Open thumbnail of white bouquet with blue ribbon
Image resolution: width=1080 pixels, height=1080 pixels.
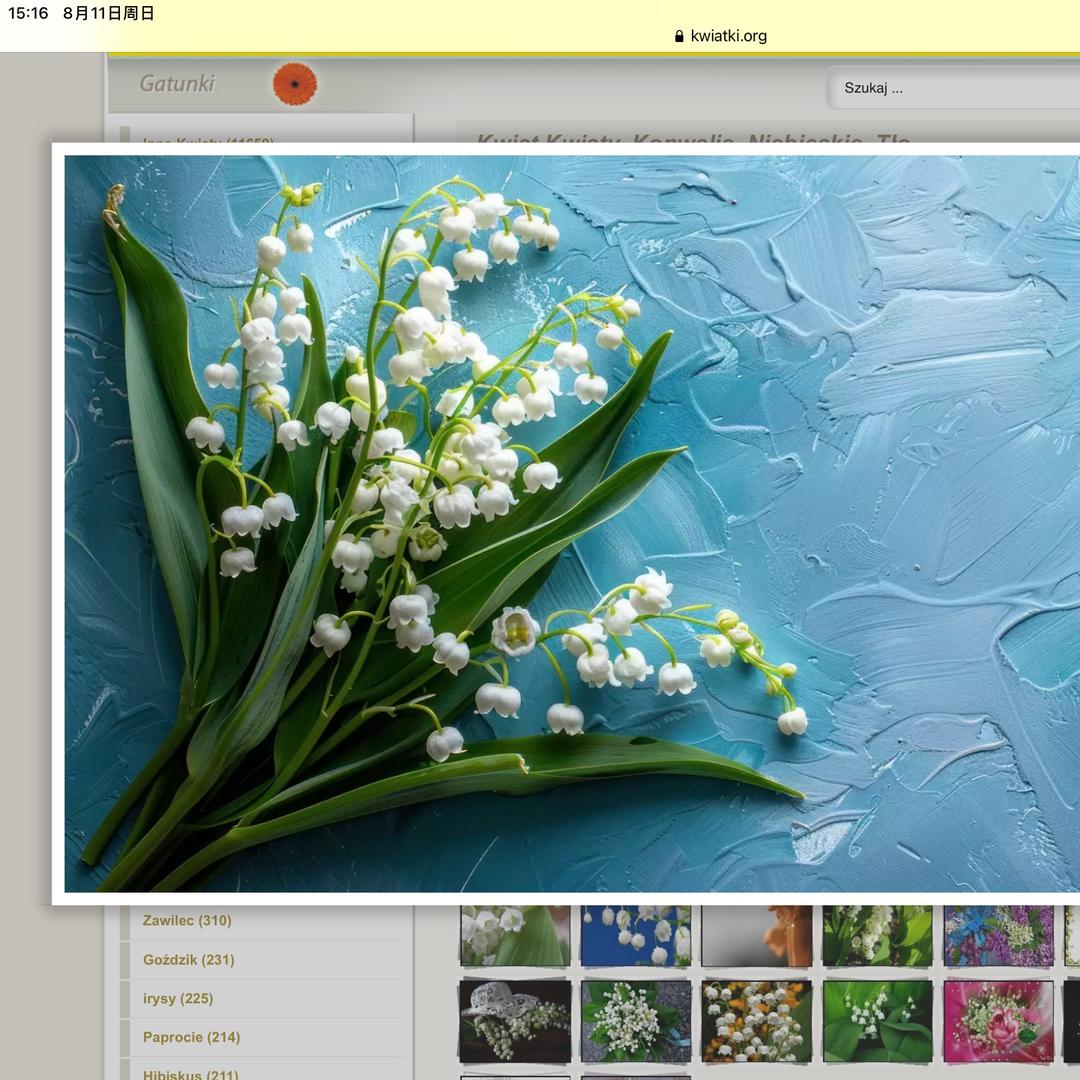[x=636, y=1021]
